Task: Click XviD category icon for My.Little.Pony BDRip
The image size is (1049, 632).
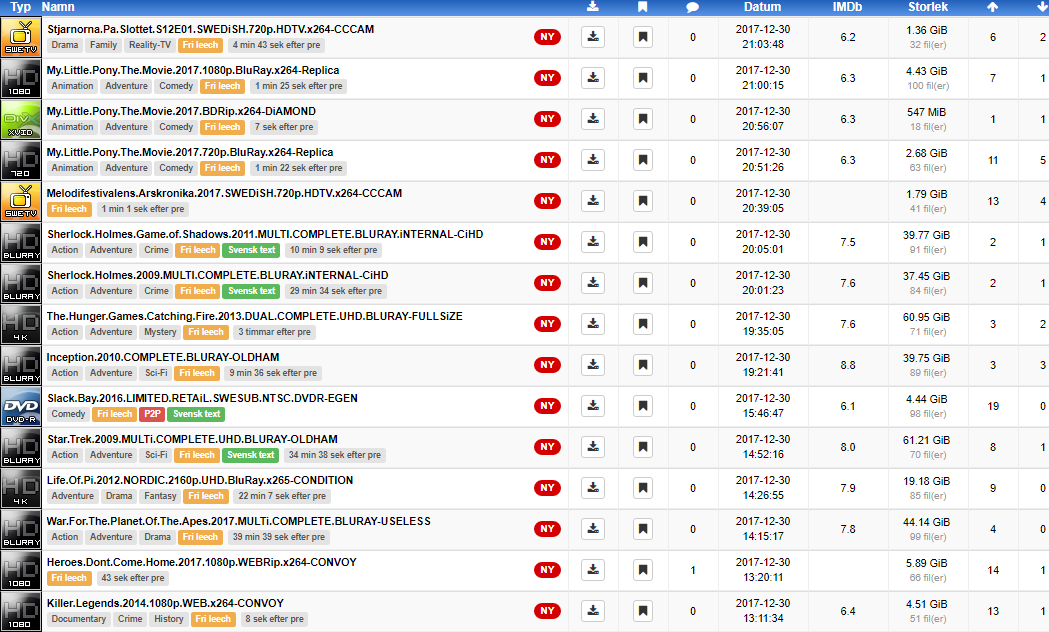Action: 21,120
